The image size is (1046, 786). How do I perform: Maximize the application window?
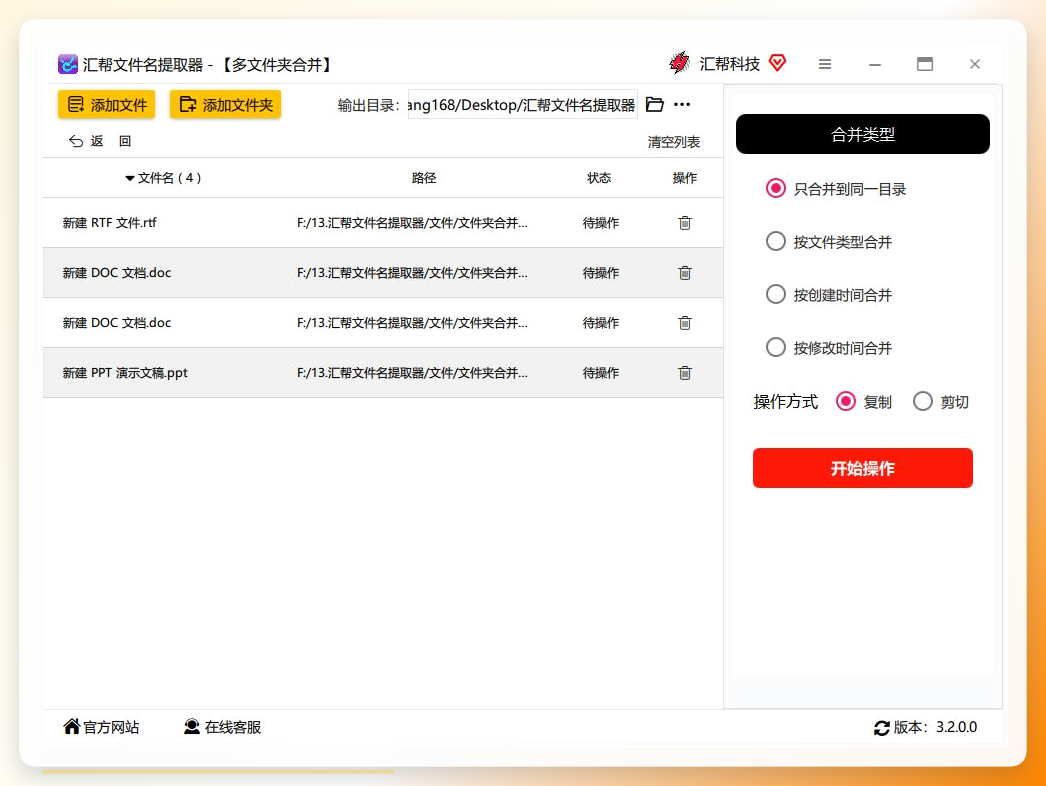(925, 64)
